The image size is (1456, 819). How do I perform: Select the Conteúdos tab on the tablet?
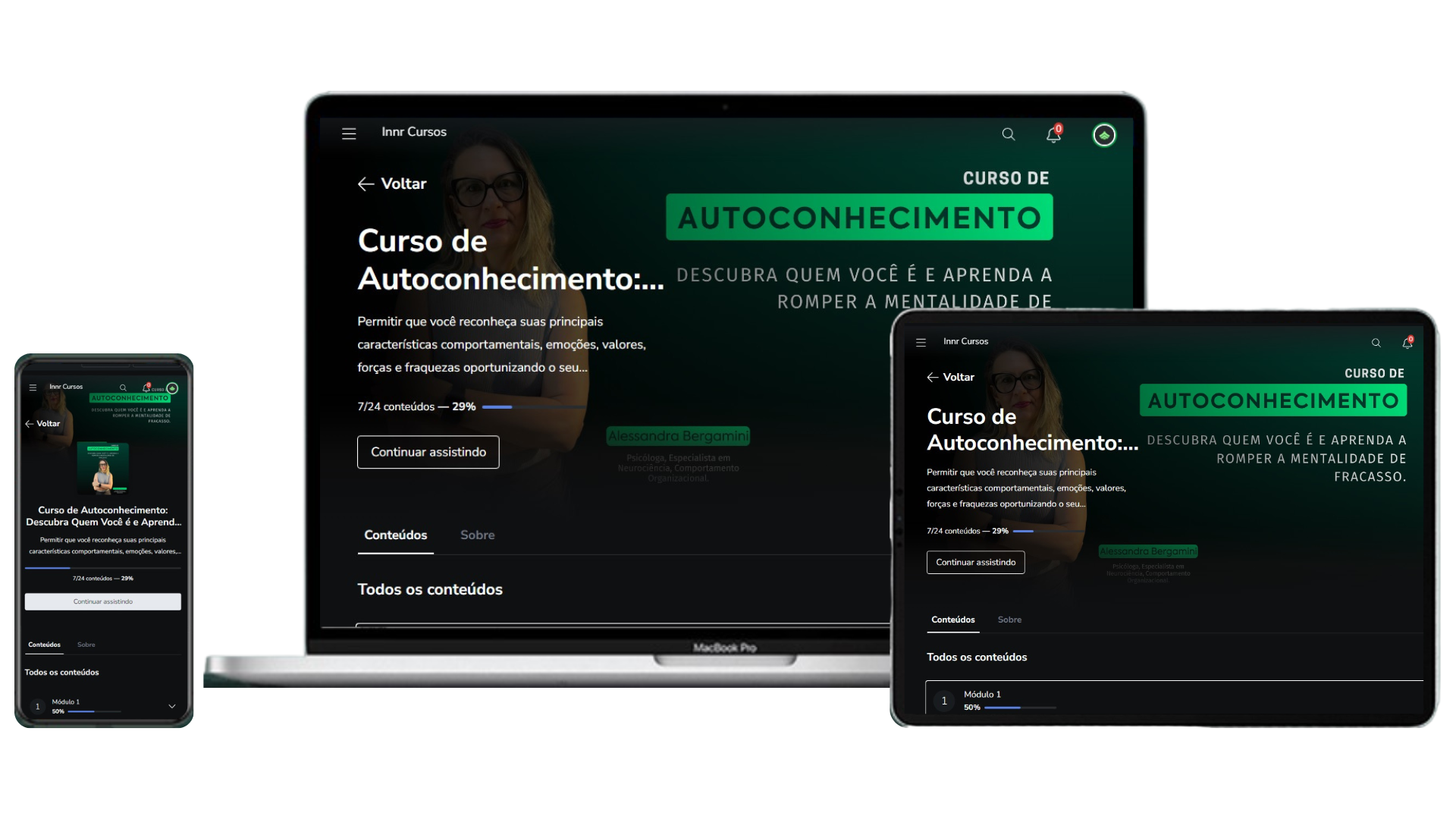click(952, 620)
